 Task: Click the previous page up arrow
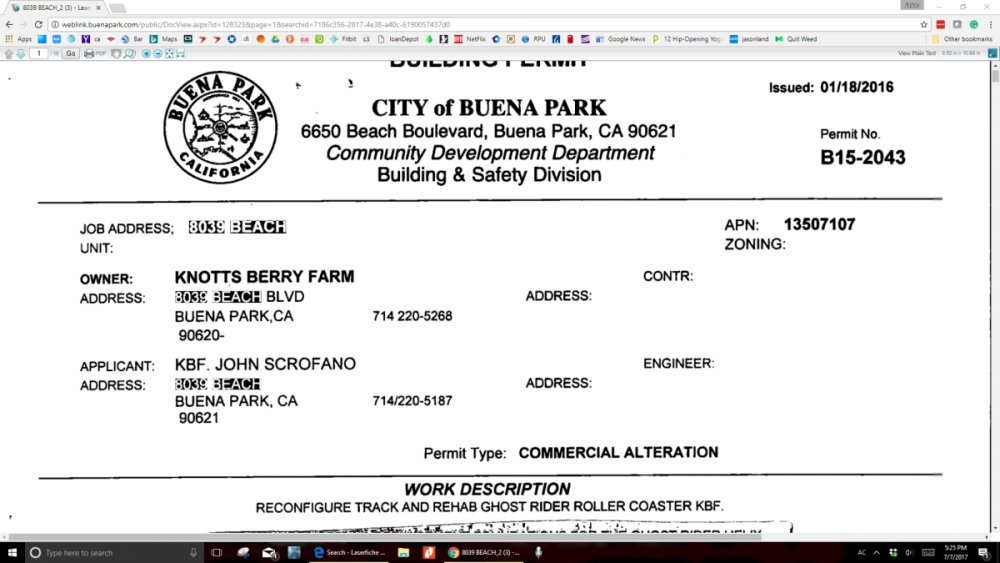pyautogui.click(x=10, y=53)
